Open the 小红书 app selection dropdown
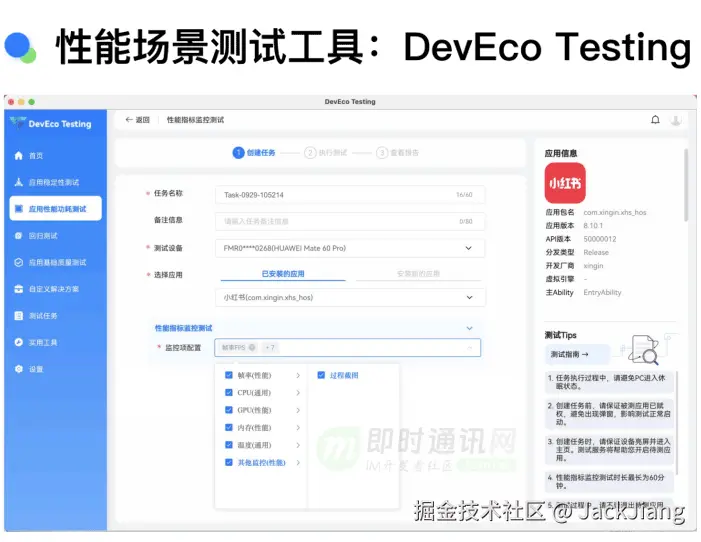This screenshot has height=542, width=701. (350, 297)
